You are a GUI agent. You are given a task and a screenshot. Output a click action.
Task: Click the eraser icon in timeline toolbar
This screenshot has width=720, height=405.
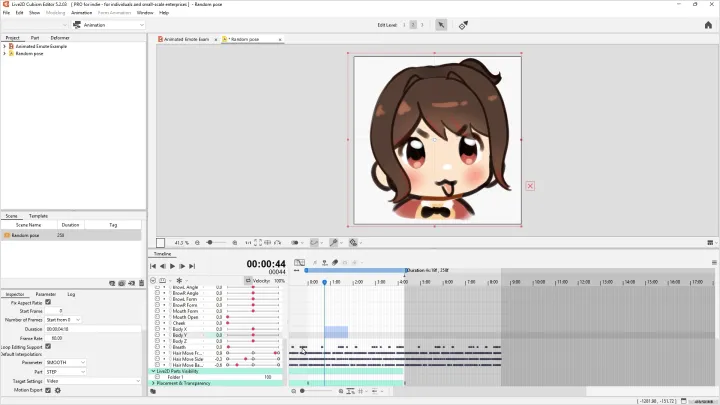(x=335, y=263)
